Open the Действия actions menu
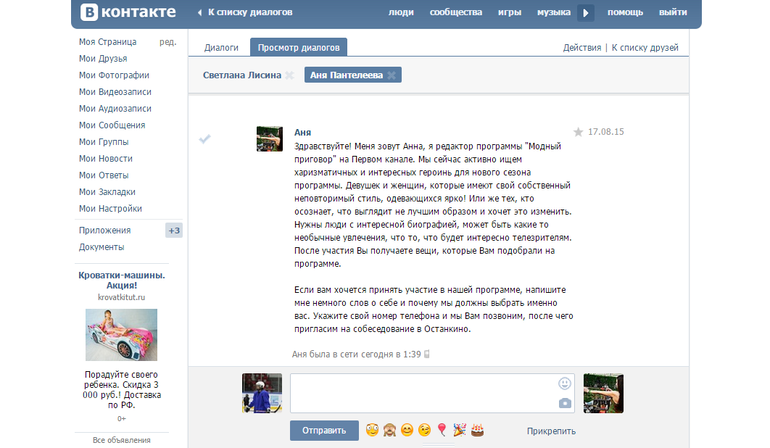 [582, 48]
